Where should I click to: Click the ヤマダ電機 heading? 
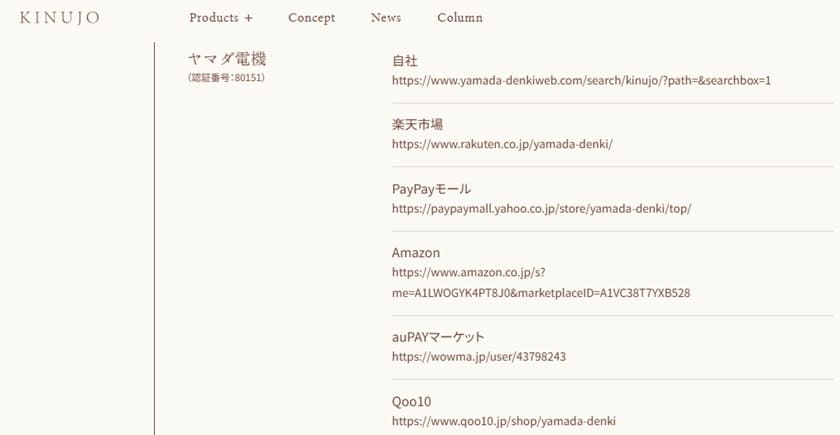pos(227,58)
